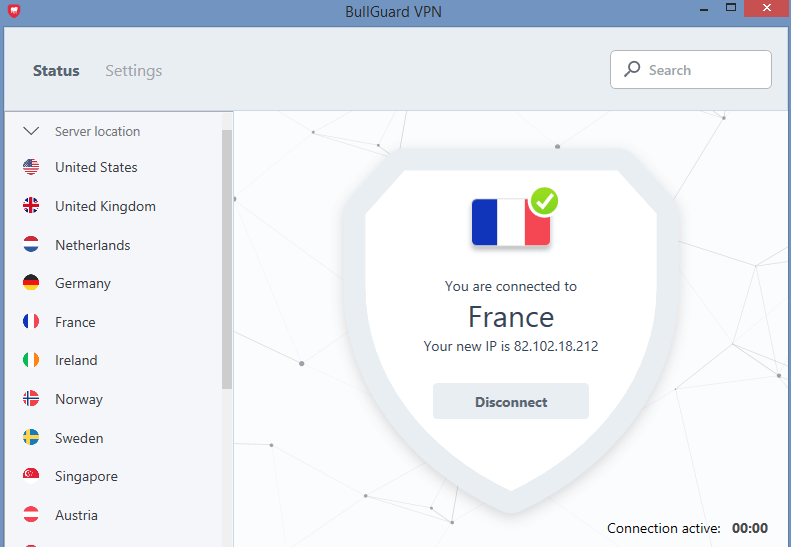
Task: Click the Server location header label
Action: pyautogui.click(x=97, y=131)
